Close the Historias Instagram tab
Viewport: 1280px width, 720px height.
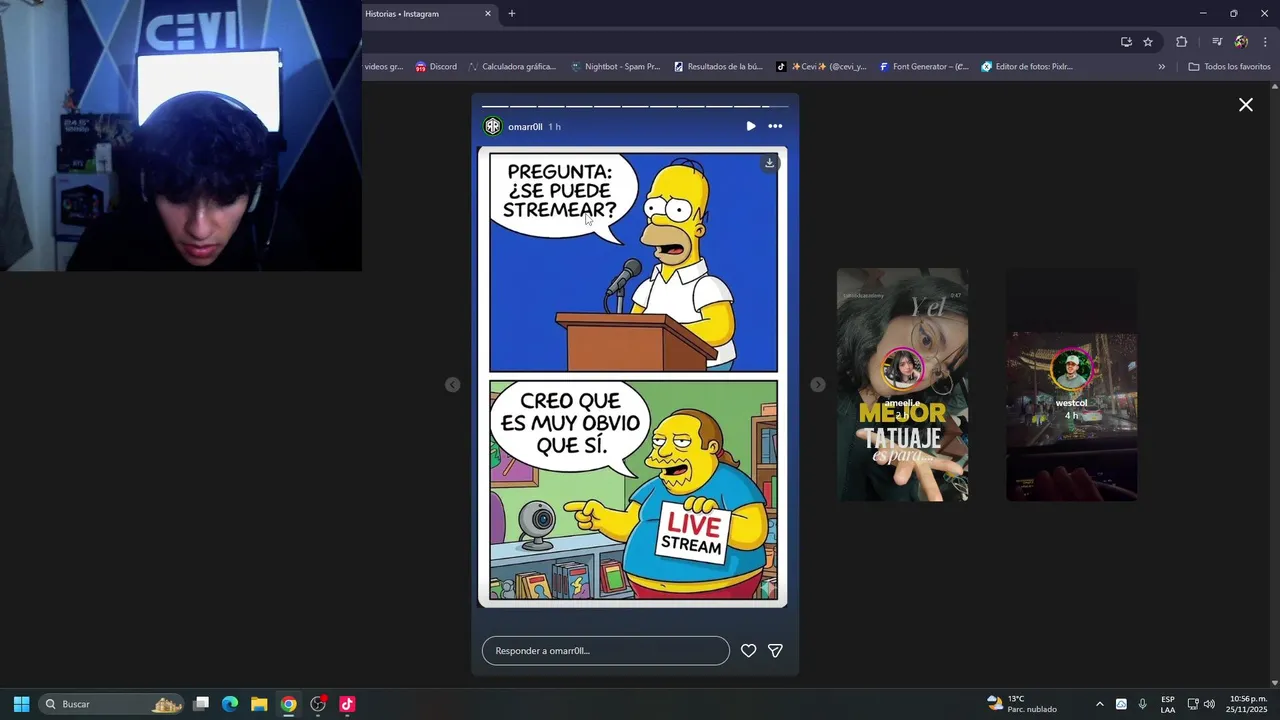[x=488, y=14]
